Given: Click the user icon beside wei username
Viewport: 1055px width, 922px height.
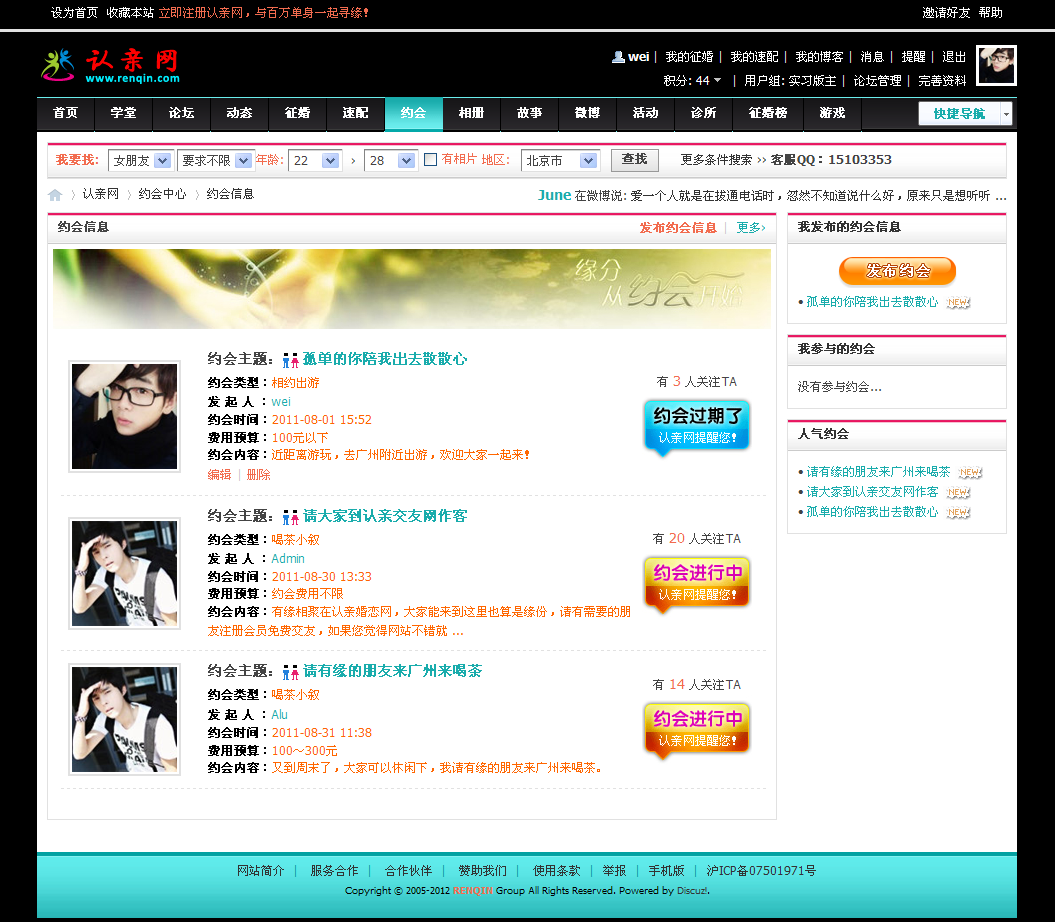Looking at the screenshot, I should (x=618, y=57).
